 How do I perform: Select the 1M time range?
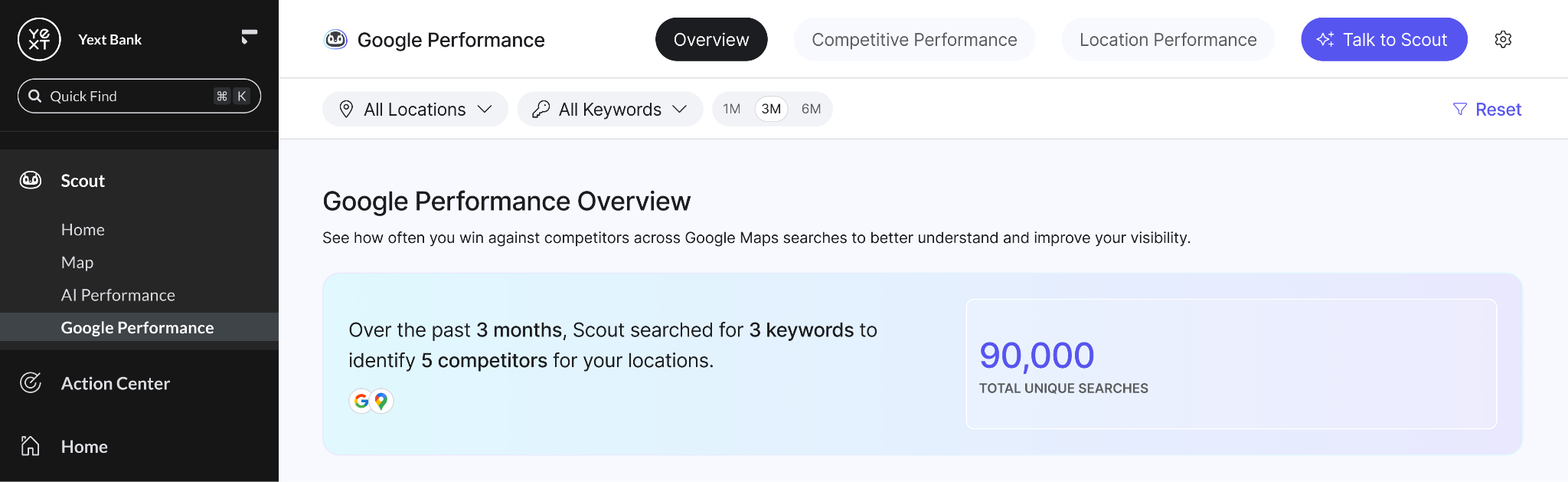coord(732,109)
